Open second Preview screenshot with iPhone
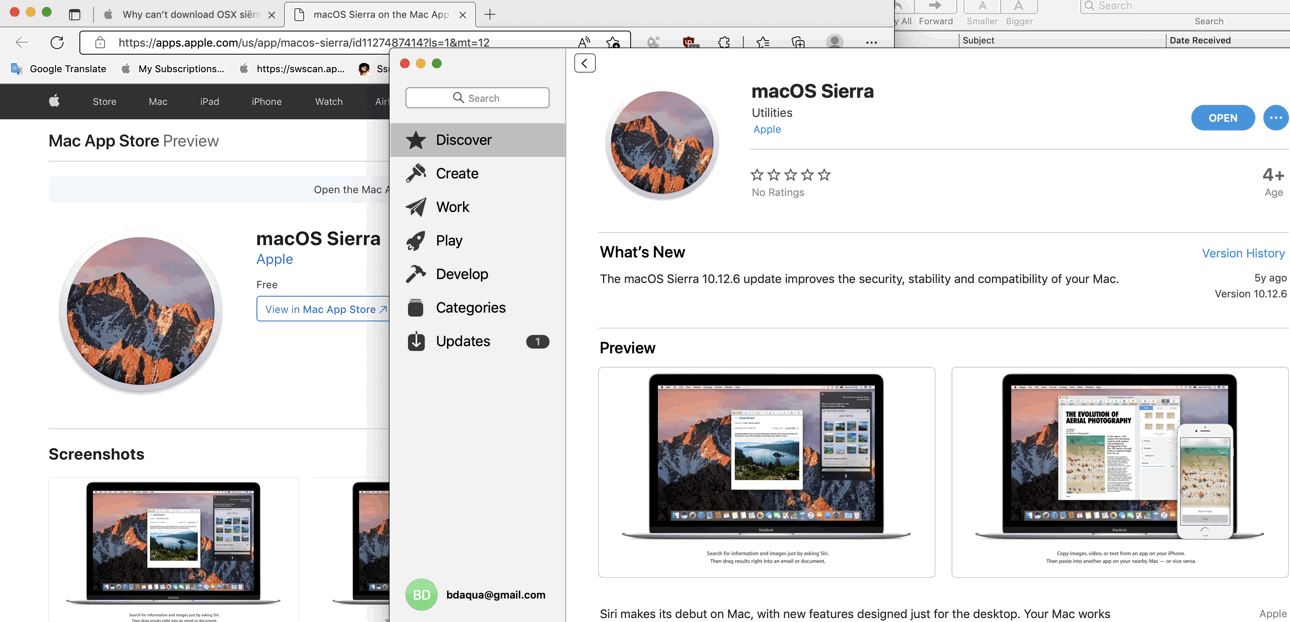 pos(1120,472)
